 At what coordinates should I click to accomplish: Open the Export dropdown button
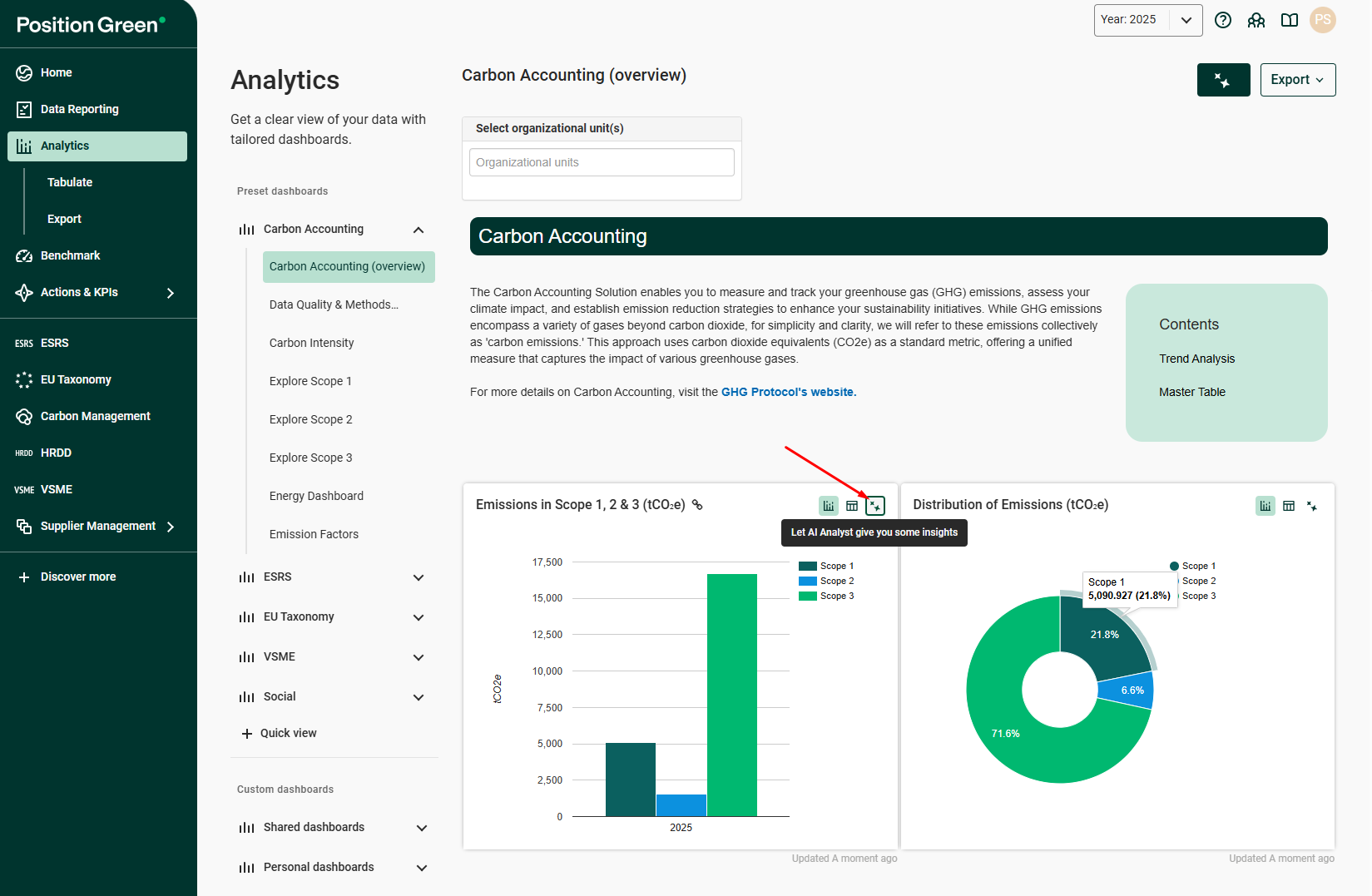point(1298,80)
